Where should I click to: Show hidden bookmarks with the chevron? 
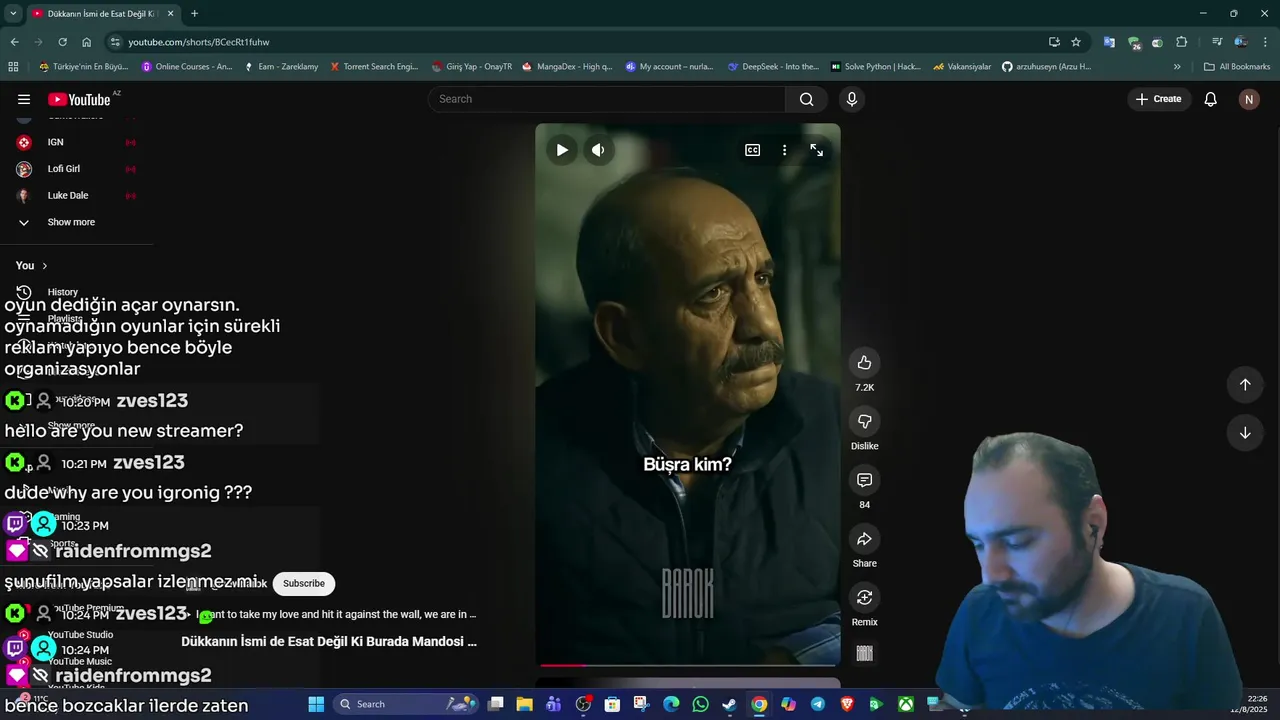(x=1177, y=67)
